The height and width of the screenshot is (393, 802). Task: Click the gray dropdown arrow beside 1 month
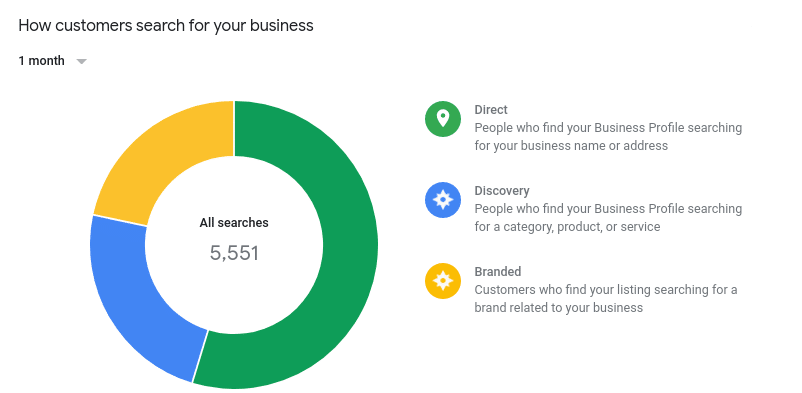(x=81, y=61)
